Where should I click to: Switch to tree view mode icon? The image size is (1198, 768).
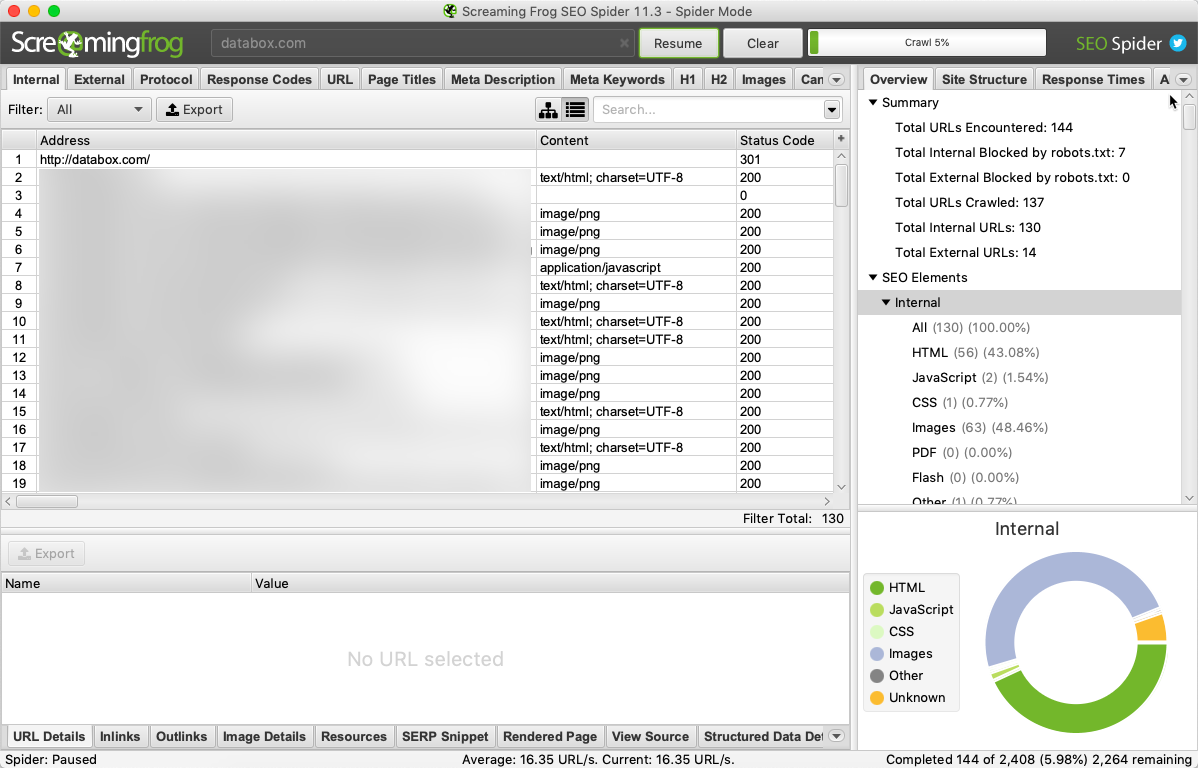click(548, 110)
